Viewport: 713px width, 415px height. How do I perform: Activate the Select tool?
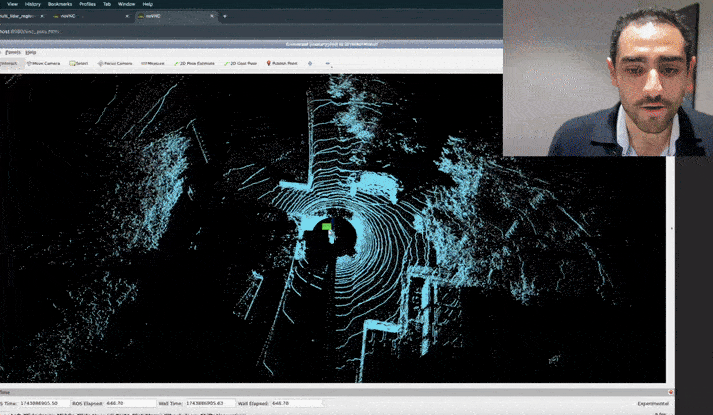coord(79,63)
